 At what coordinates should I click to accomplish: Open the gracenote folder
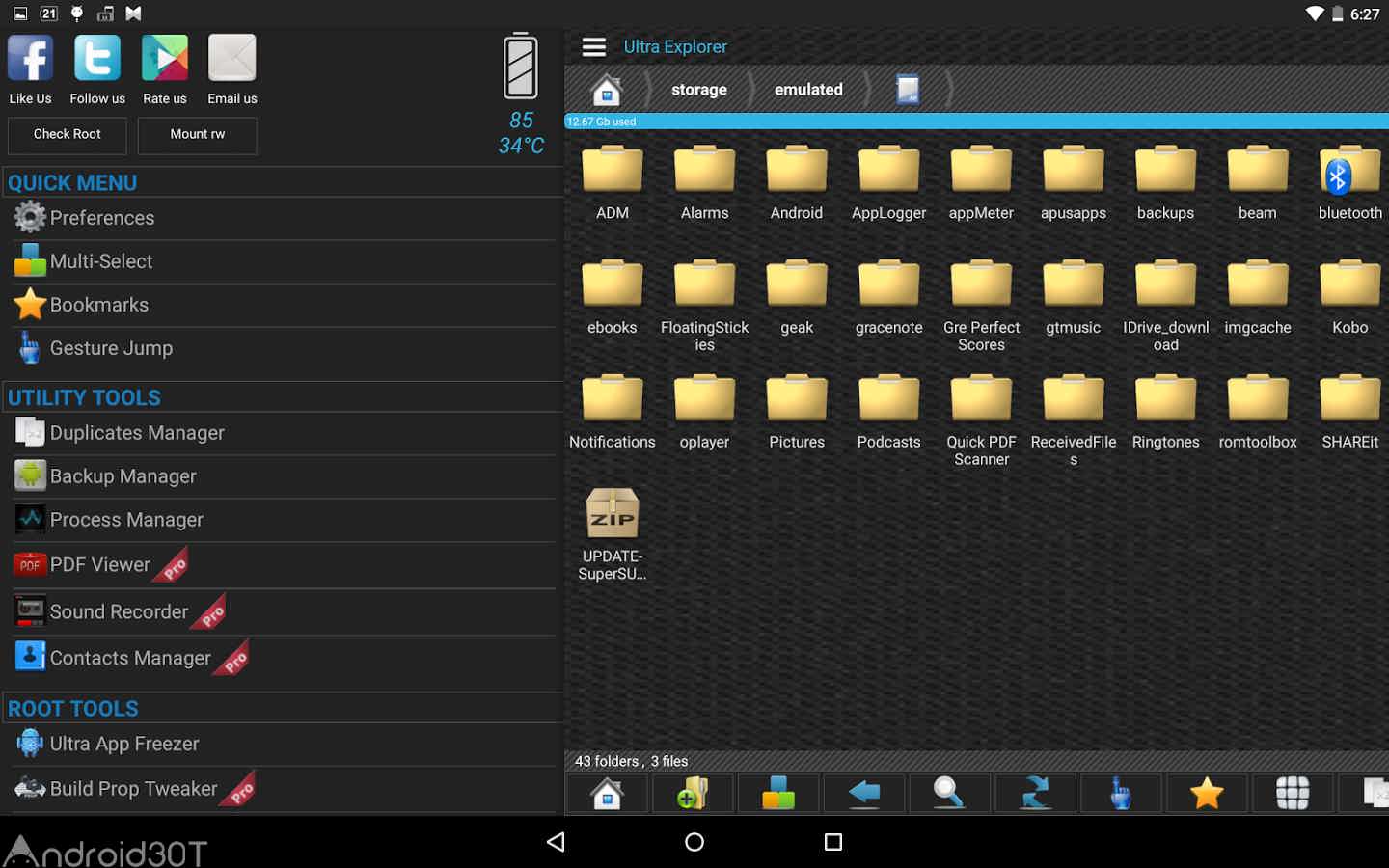(x=889, y=298)
